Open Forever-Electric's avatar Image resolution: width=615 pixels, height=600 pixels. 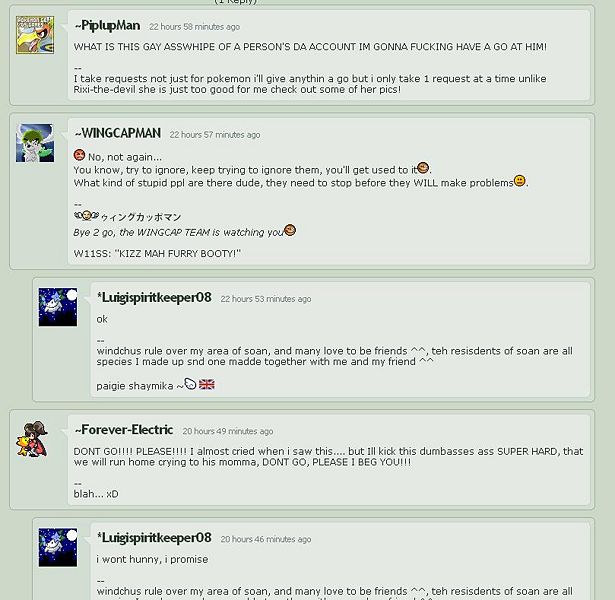(x=32, y=439)
